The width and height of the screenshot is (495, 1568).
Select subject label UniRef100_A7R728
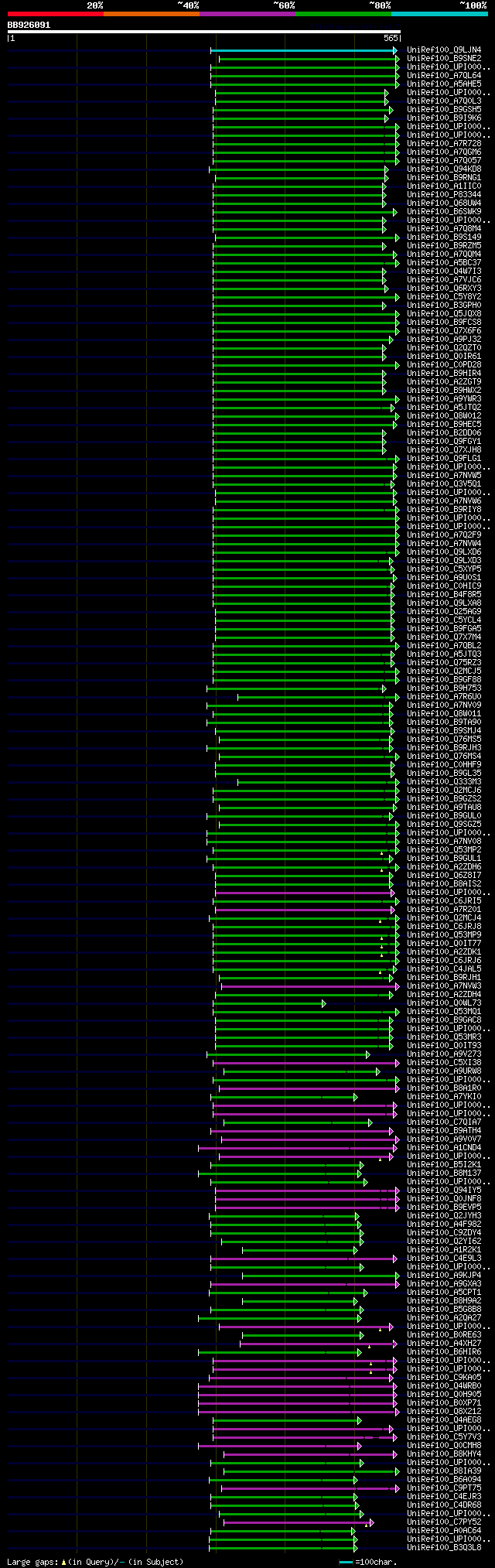(444, 144)
